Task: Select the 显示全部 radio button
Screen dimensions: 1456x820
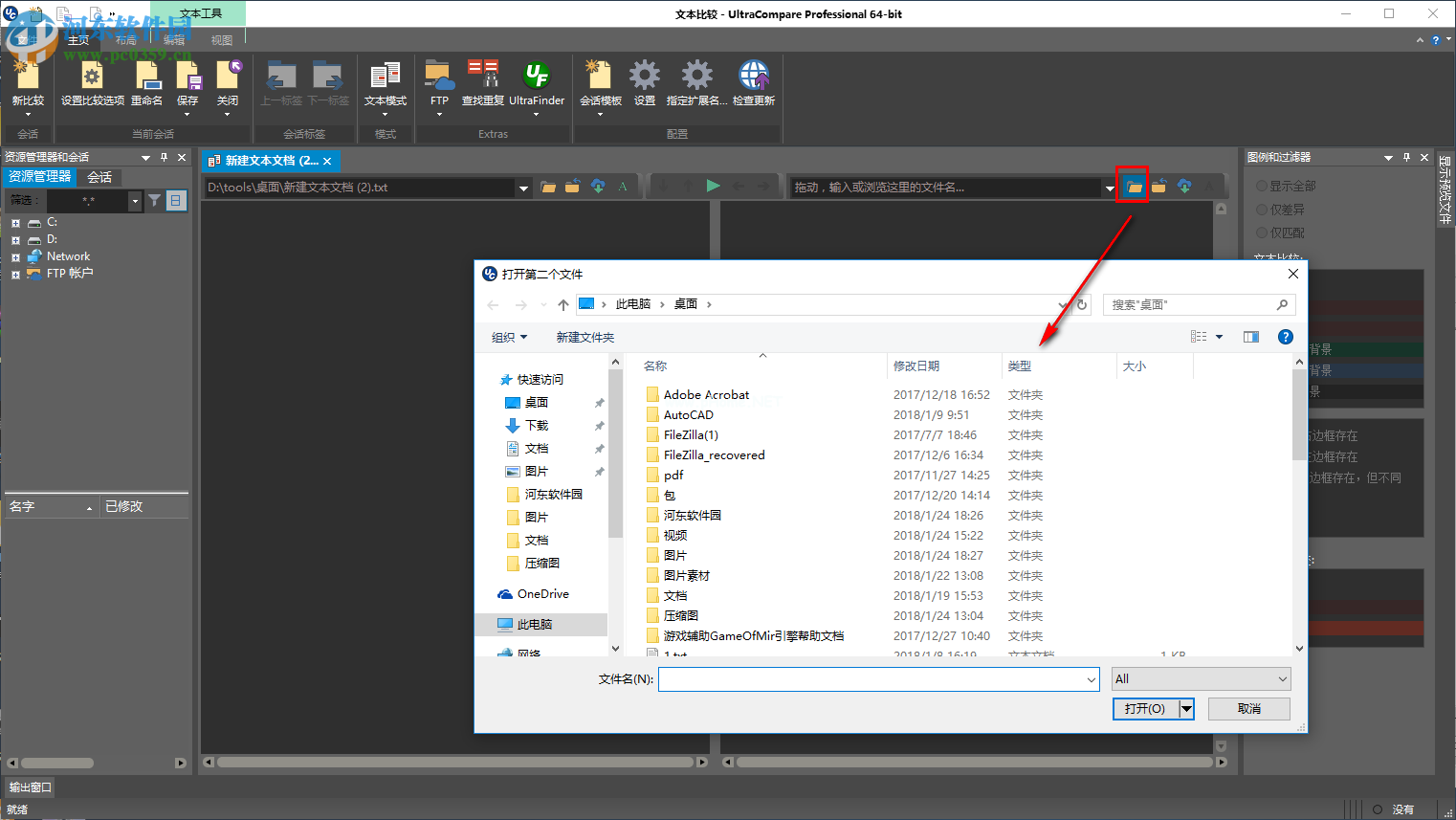Action: click(1262, 186)
